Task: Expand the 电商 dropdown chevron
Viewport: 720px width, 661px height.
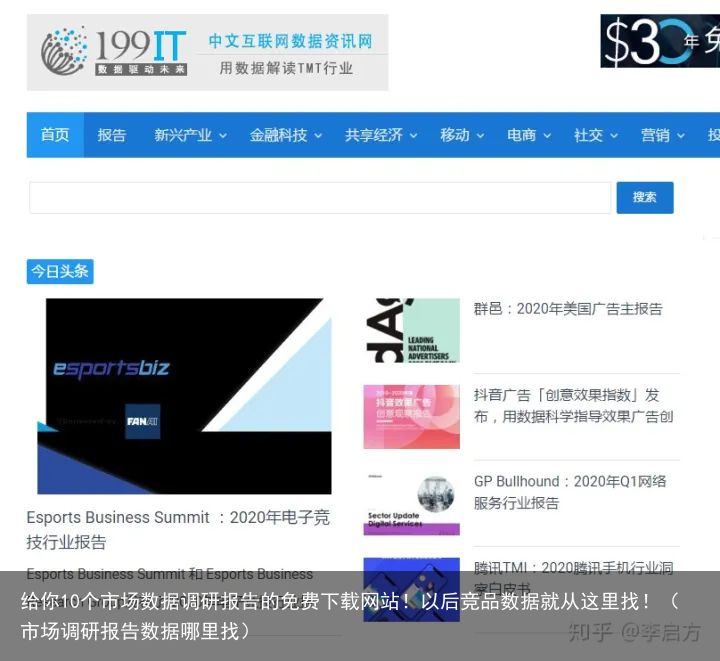Action: point(547,136)
